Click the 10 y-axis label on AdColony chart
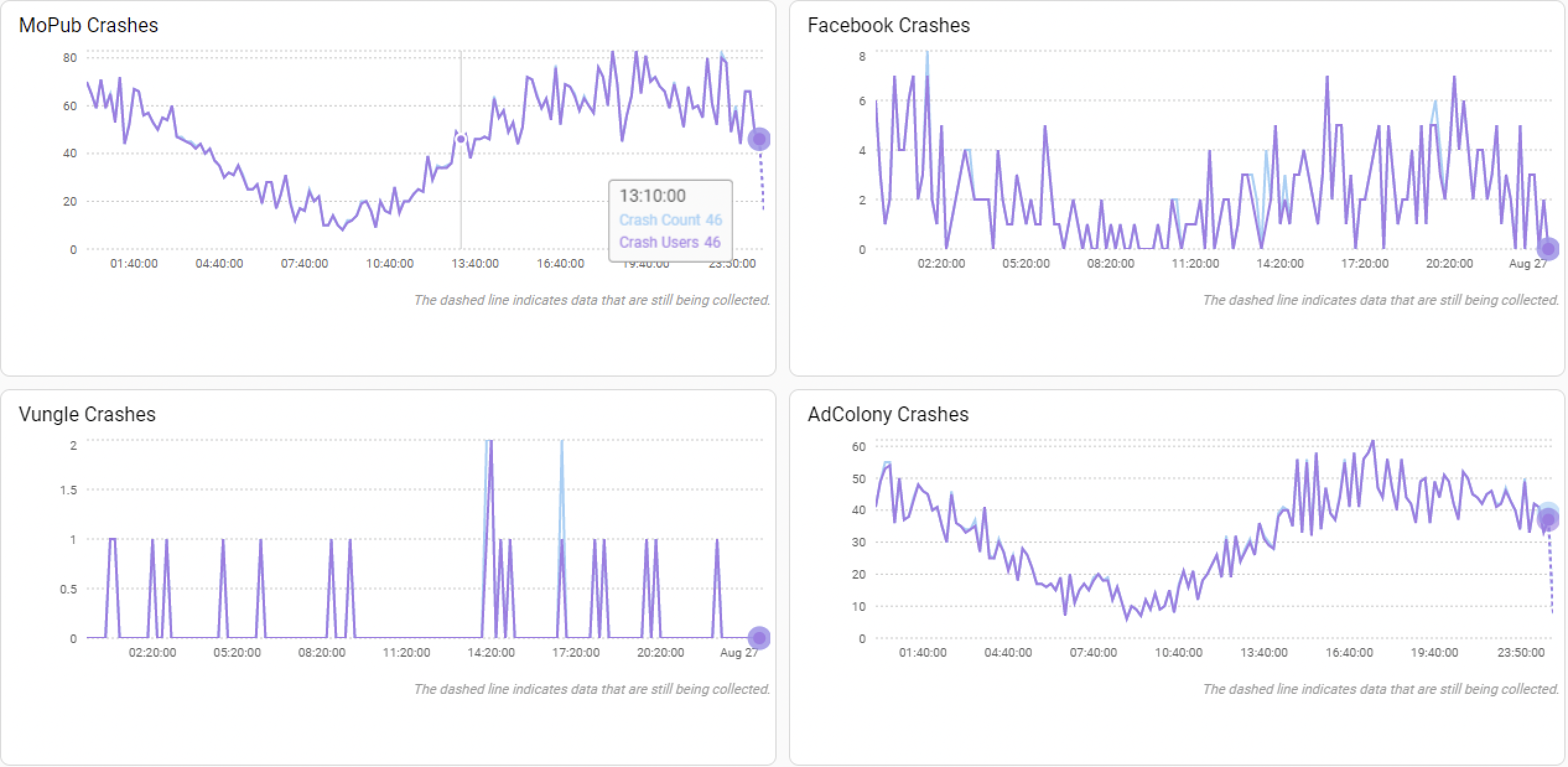Screen dimensions: 1568x767 click(859, 607)
